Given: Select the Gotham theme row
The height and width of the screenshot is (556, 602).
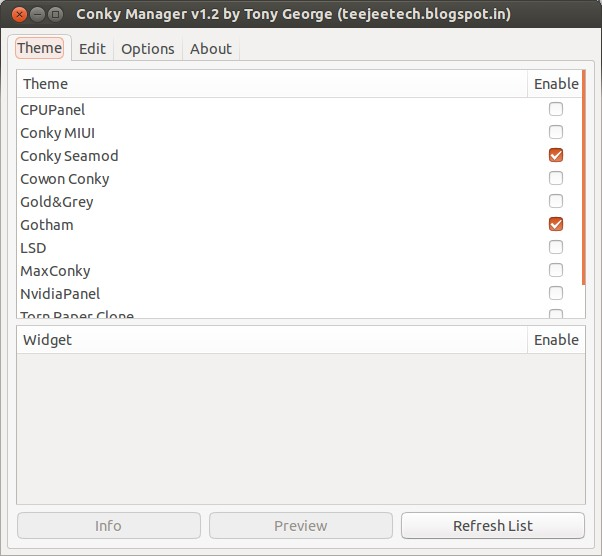Looking at the screenshot, I should click(47, 225).
